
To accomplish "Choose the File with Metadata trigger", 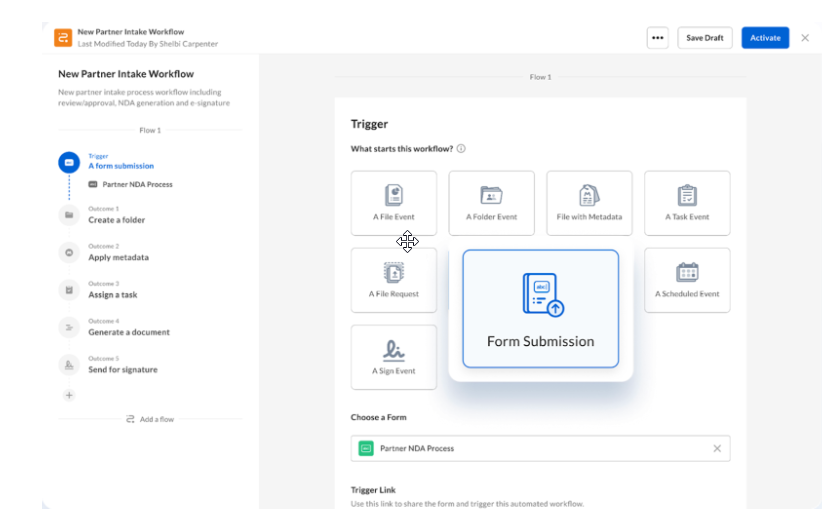I will coord(589,202).
